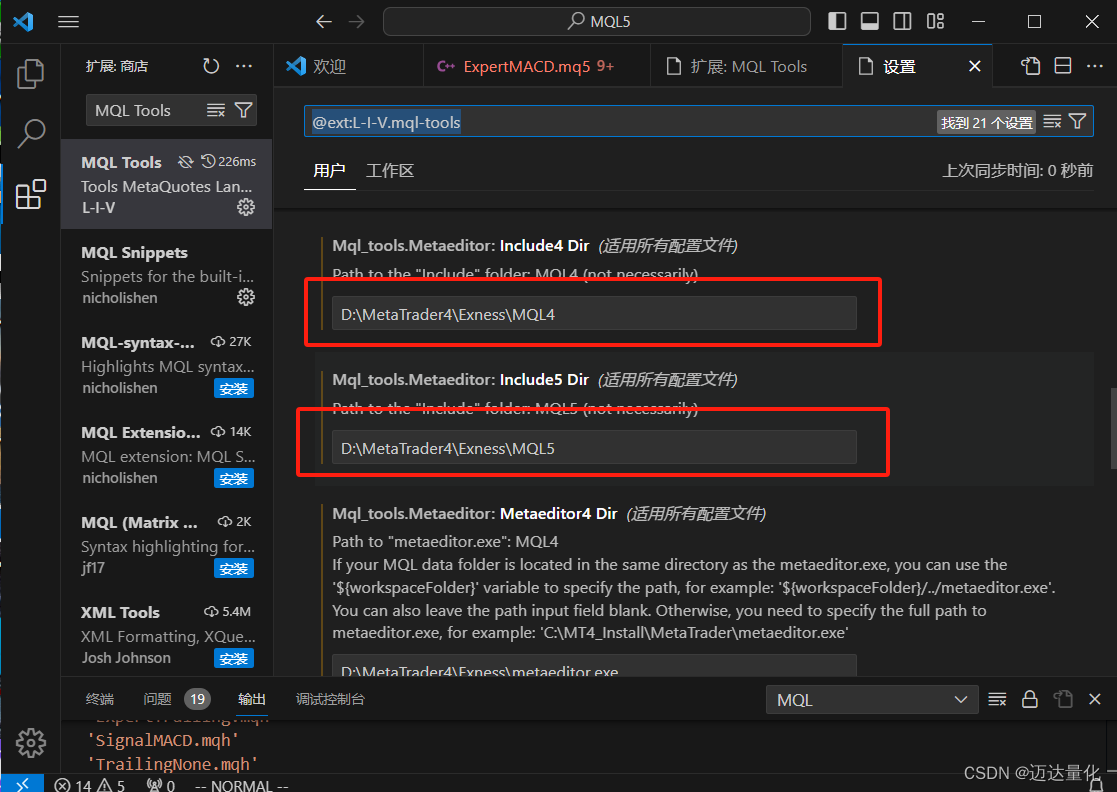This screenshot has height=792, width=1117.
Task: Click remote window indicator in status bar
Action: [x=22, y=784]
